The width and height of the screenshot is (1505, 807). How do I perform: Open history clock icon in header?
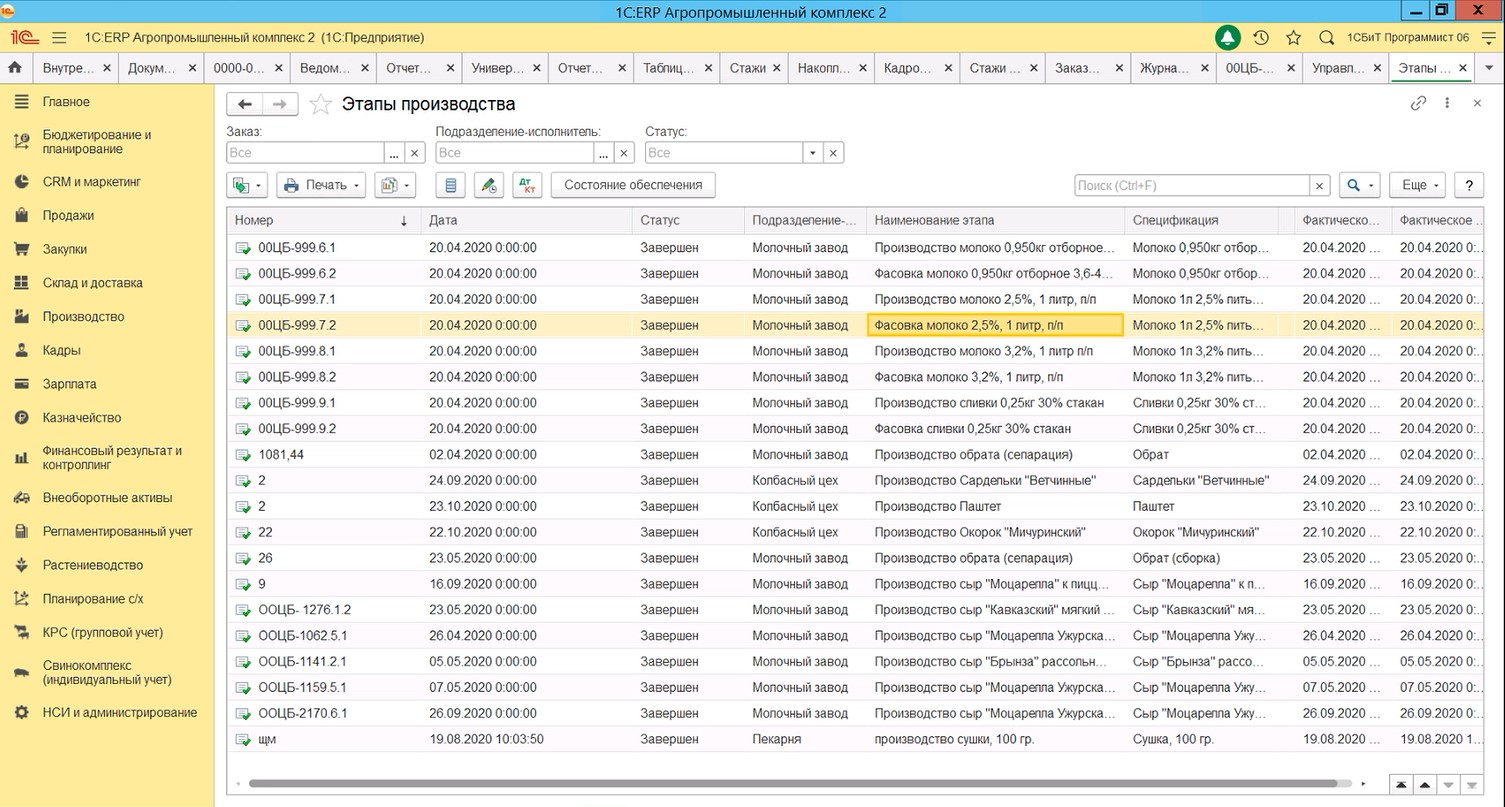click(1261, 37)
